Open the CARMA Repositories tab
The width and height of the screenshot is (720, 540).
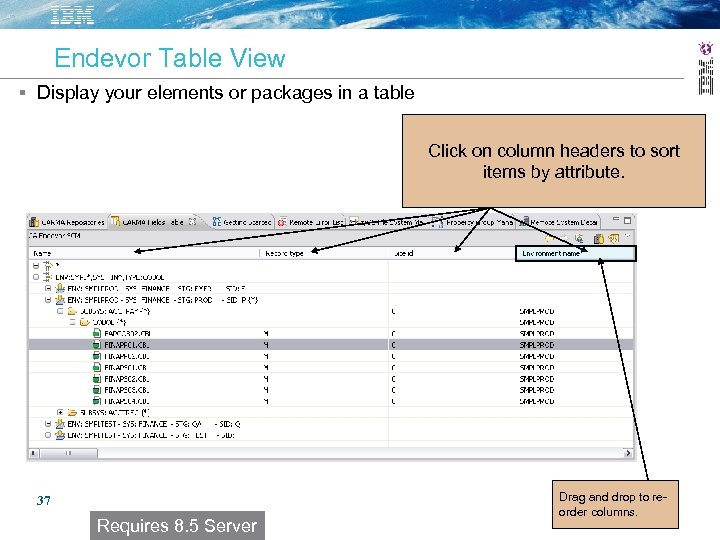(x=68, y=222)
